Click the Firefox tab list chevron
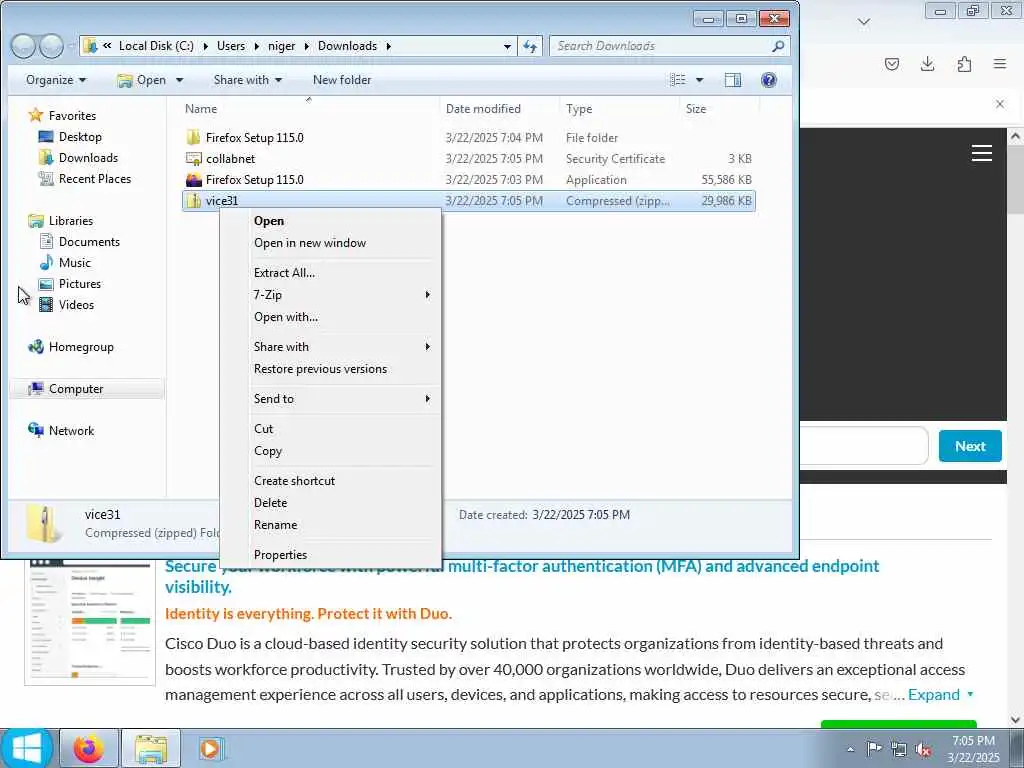The width and height of the screenshot is (1024, 768). click(x=864, y=22)
